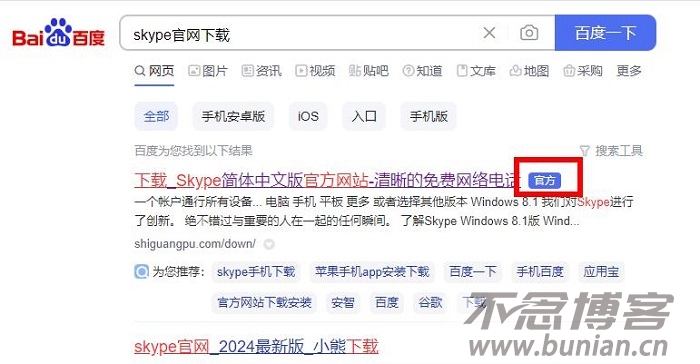Open the 文库 tab
This screenshot has height=364, width=700.
(476, 71)
